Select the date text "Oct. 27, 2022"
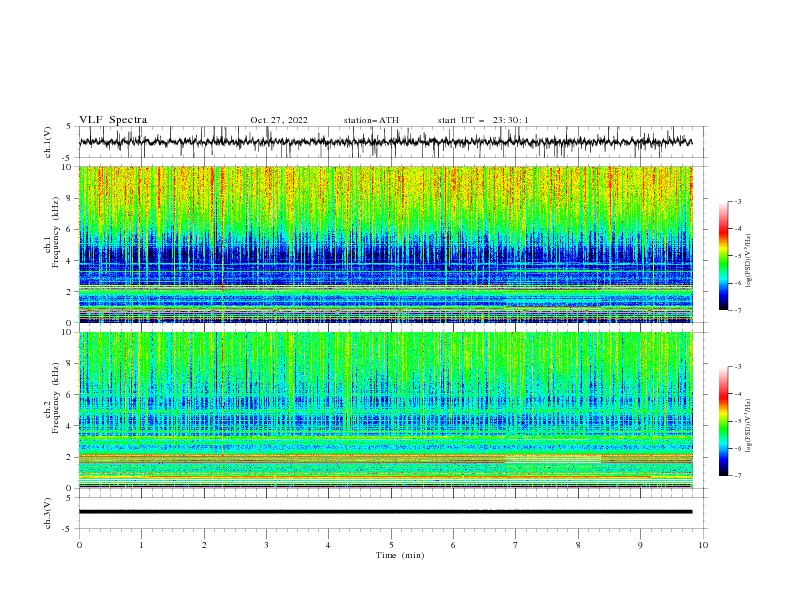The image size is (792, 612). tap(279, 120)
